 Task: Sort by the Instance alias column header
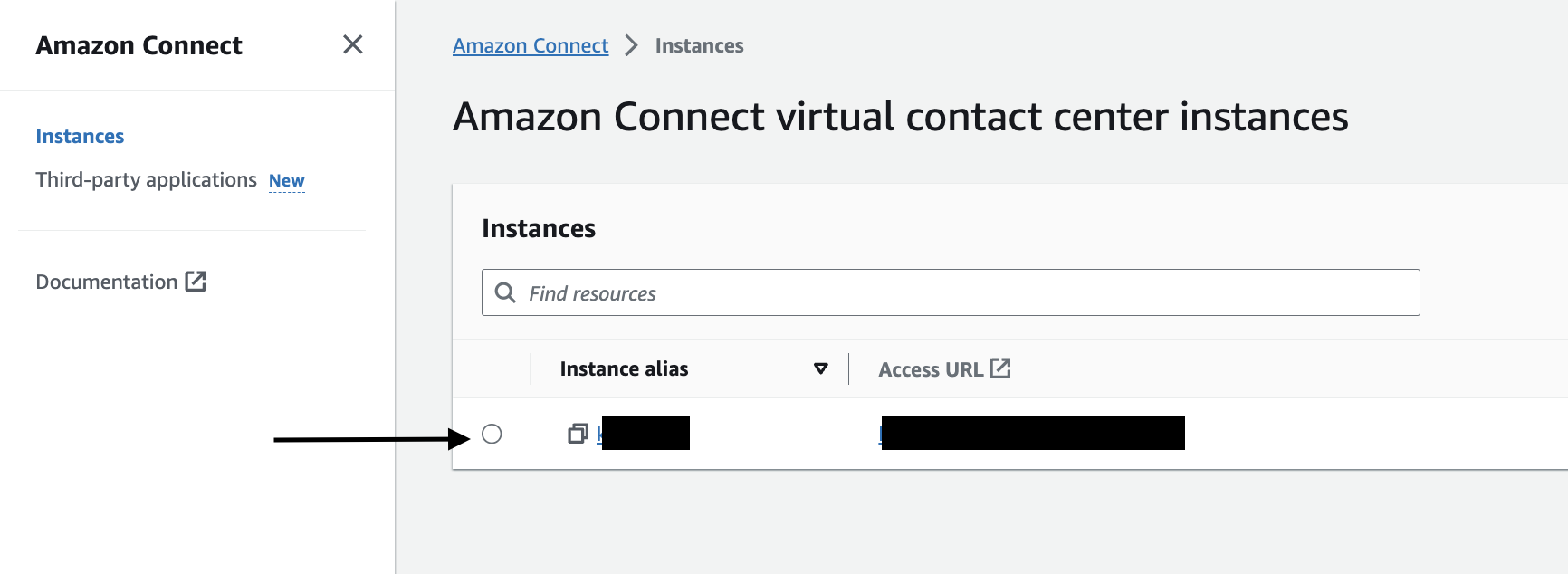[x=624, y=368]
